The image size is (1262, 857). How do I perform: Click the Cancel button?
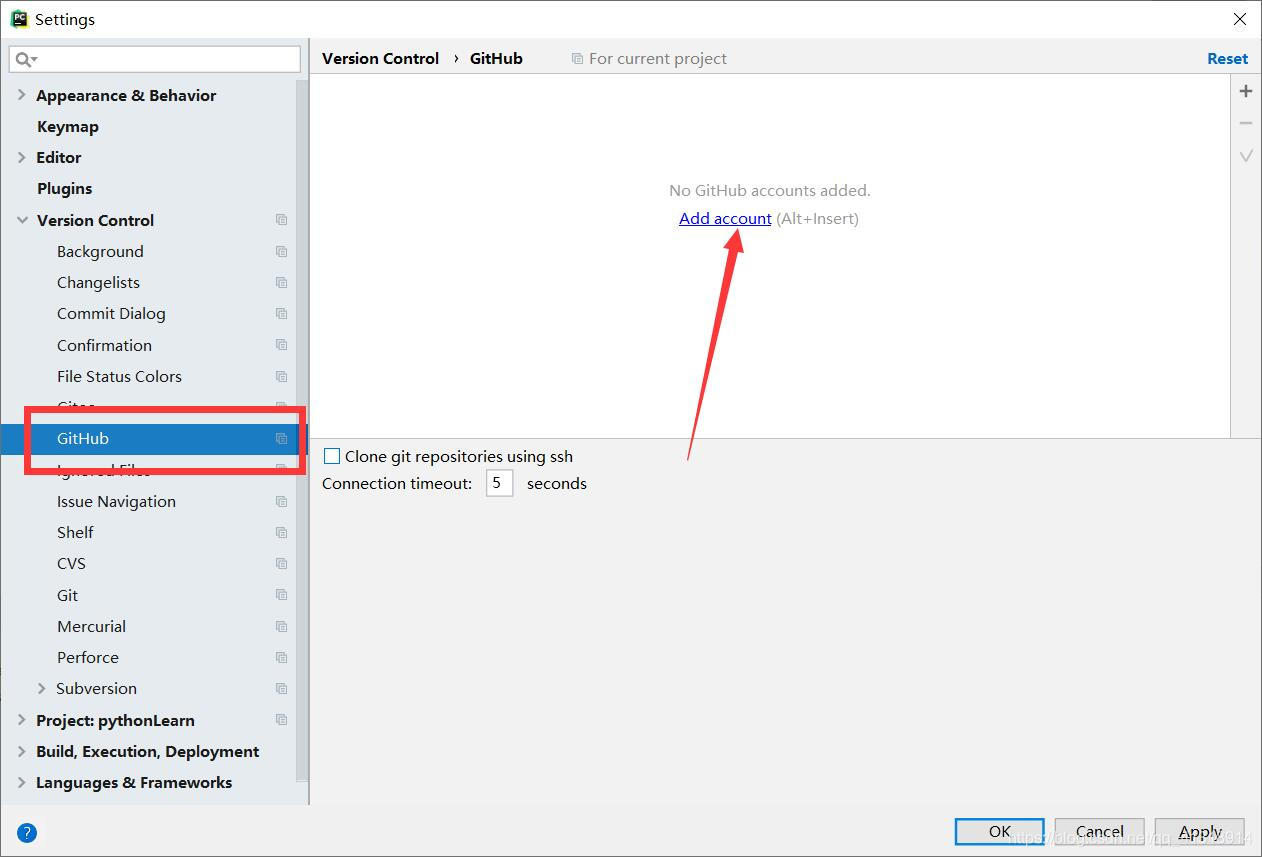coord(1100,832)
